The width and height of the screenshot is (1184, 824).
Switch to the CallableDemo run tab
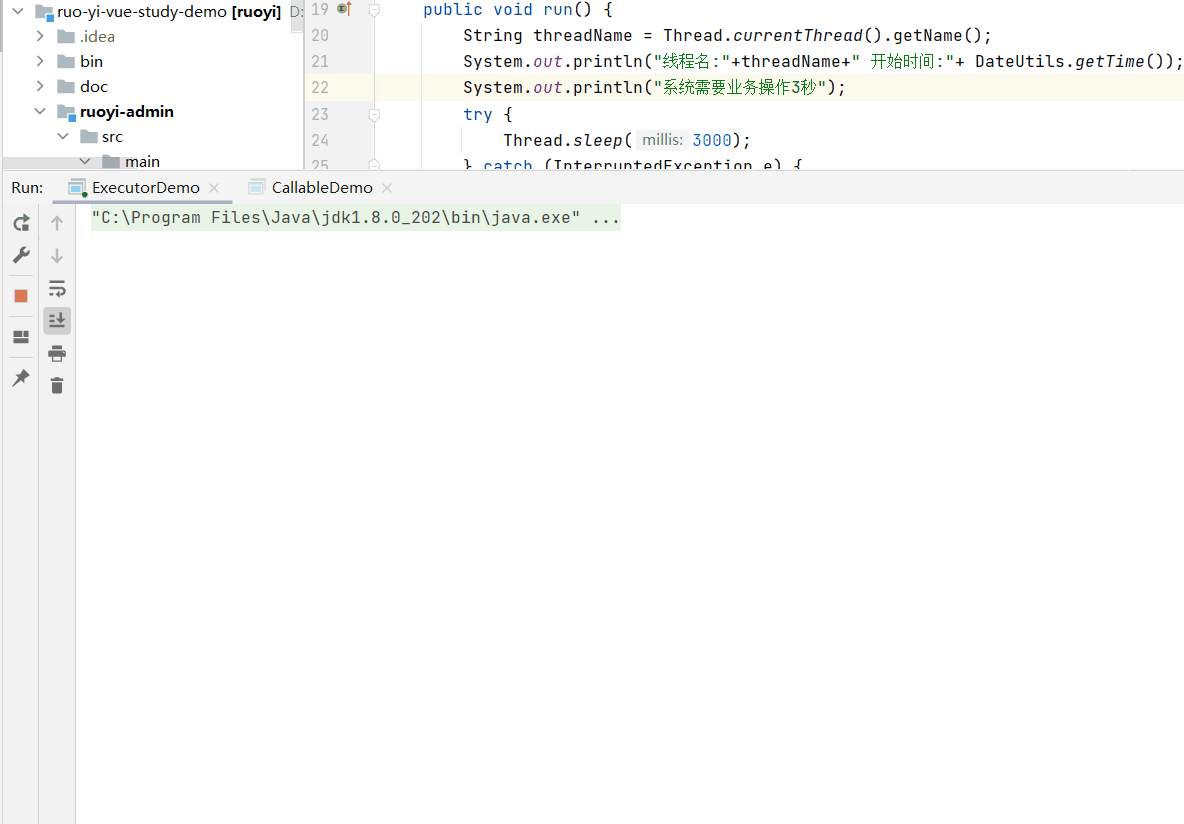[321, 188]
